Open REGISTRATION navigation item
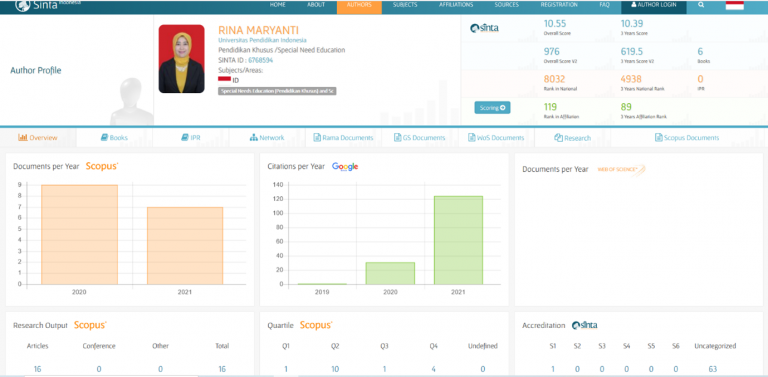This screenshot has height=377, width=768. tap(559, 5)
